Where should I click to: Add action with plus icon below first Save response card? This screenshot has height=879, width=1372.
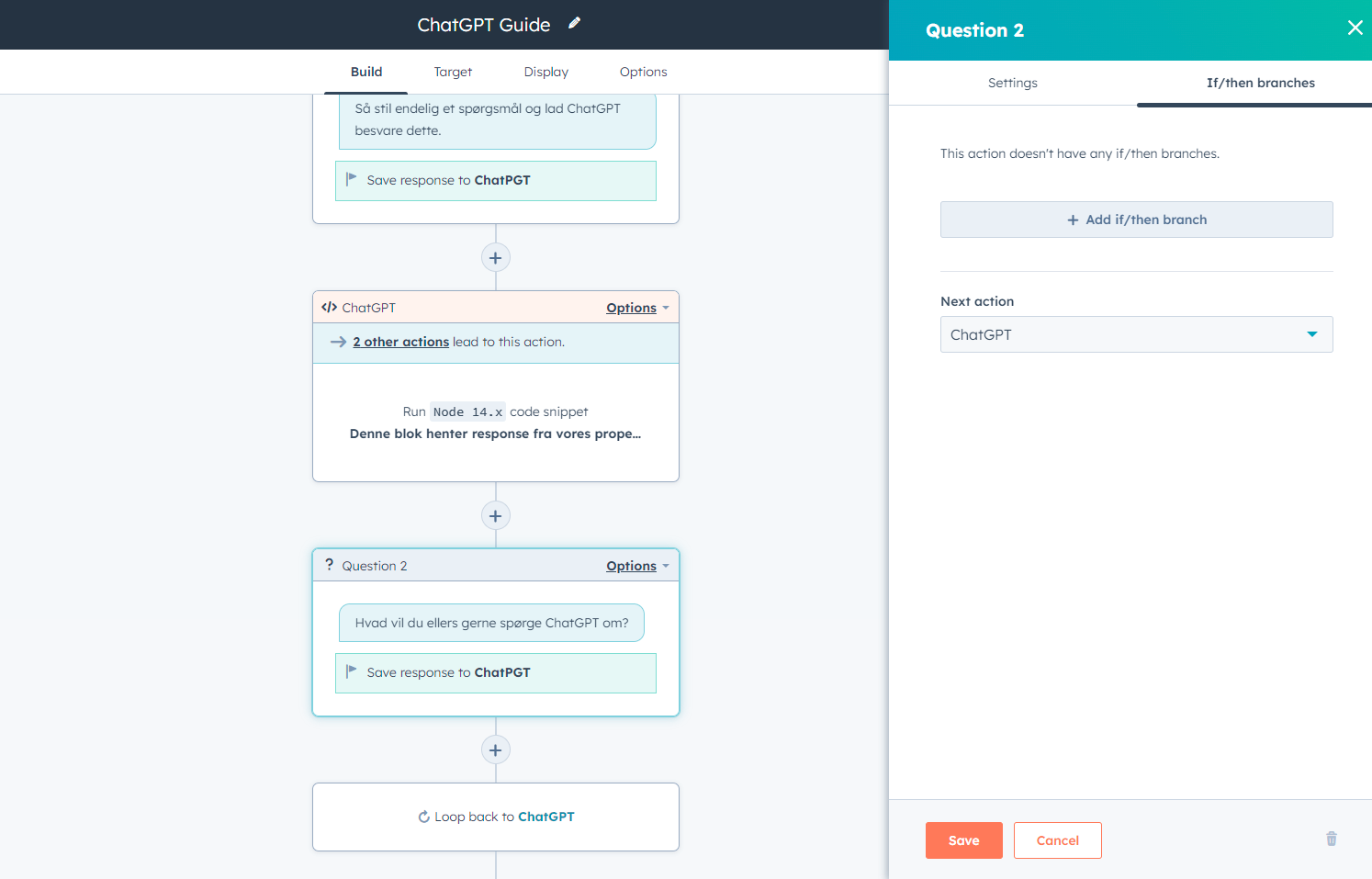coord(496,258)
